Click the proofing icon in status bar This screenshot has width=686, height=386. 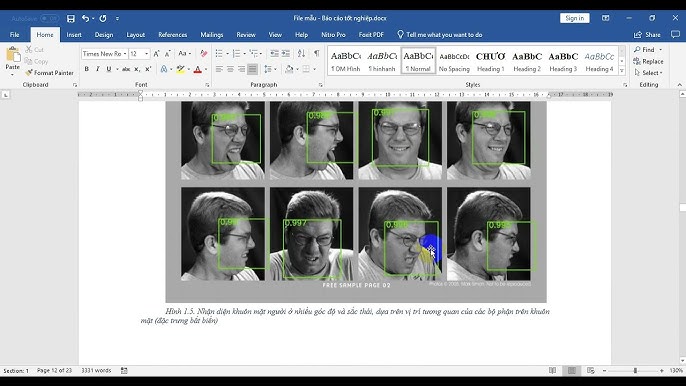[x=124, y=371]
